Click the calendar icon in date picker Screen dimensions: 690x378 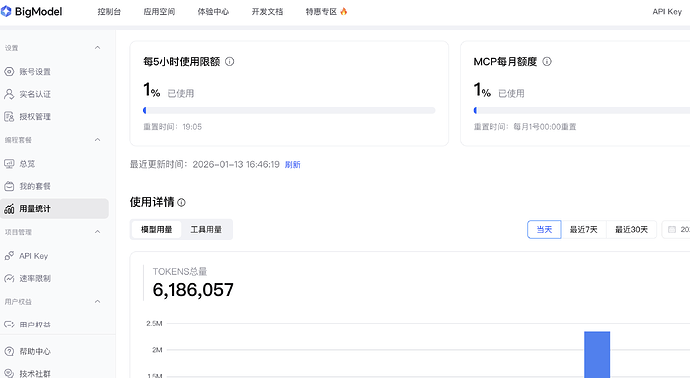tap(672, 229)
